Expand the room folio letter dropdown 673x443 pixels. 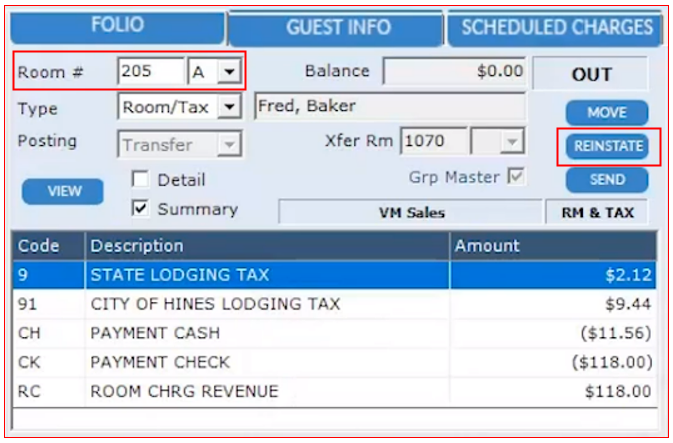click(230, 72)
